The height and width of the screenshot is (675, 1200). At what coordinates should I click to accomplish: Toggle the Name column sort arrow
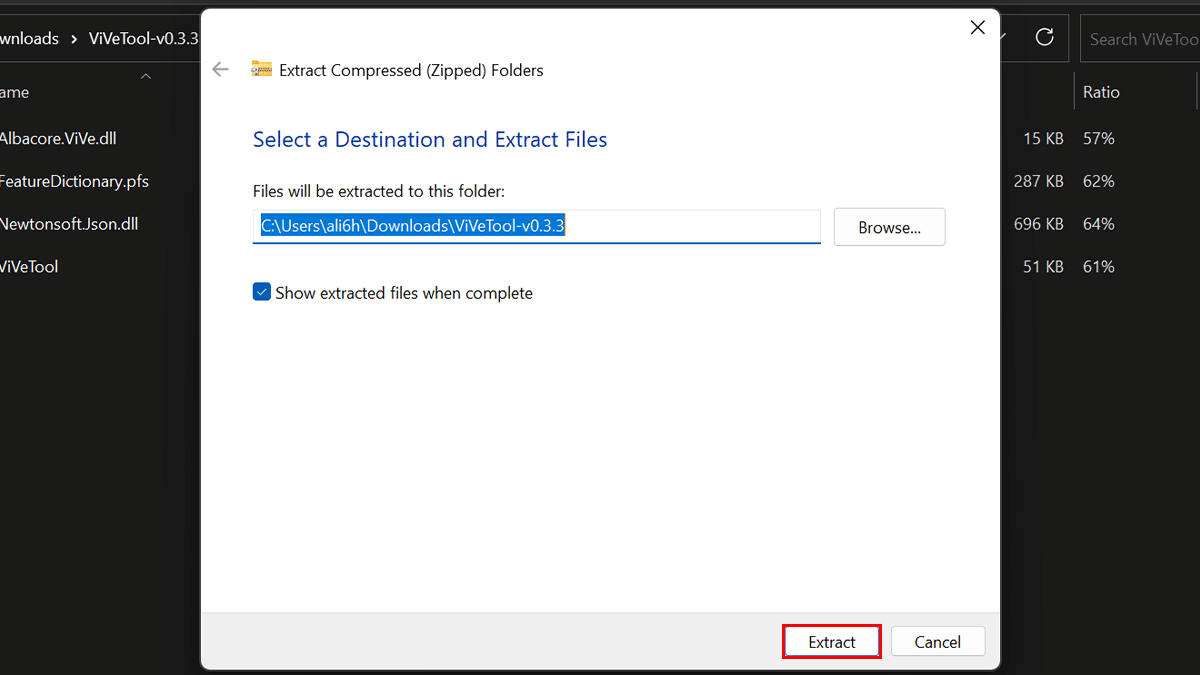pos(146,76)
